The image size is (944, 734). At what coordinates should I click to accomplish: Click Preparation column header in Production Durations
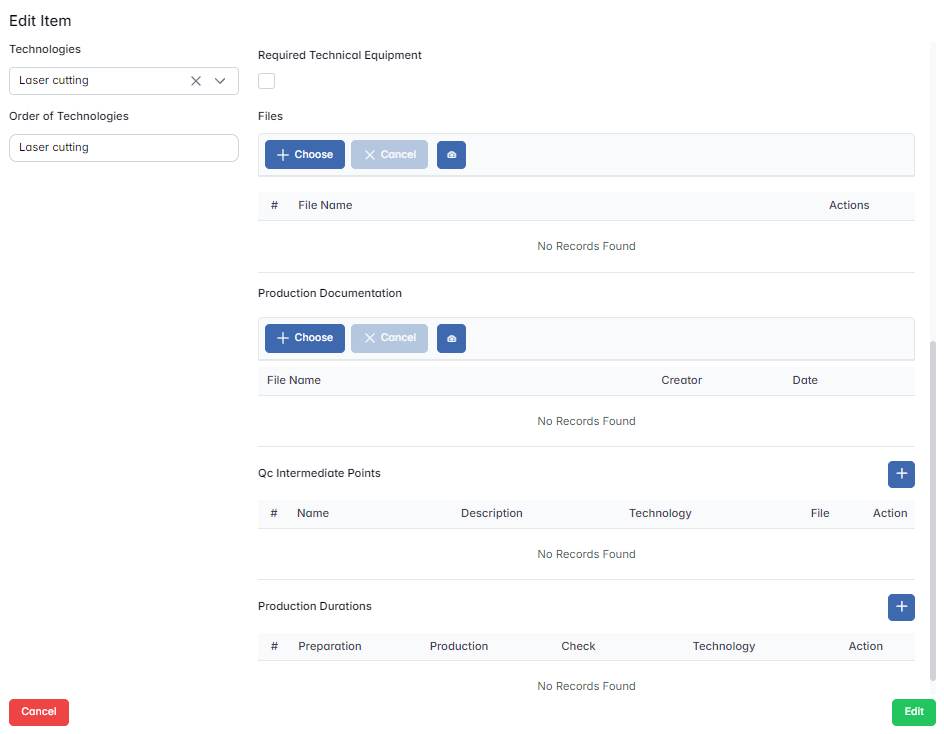pos(329,646)
